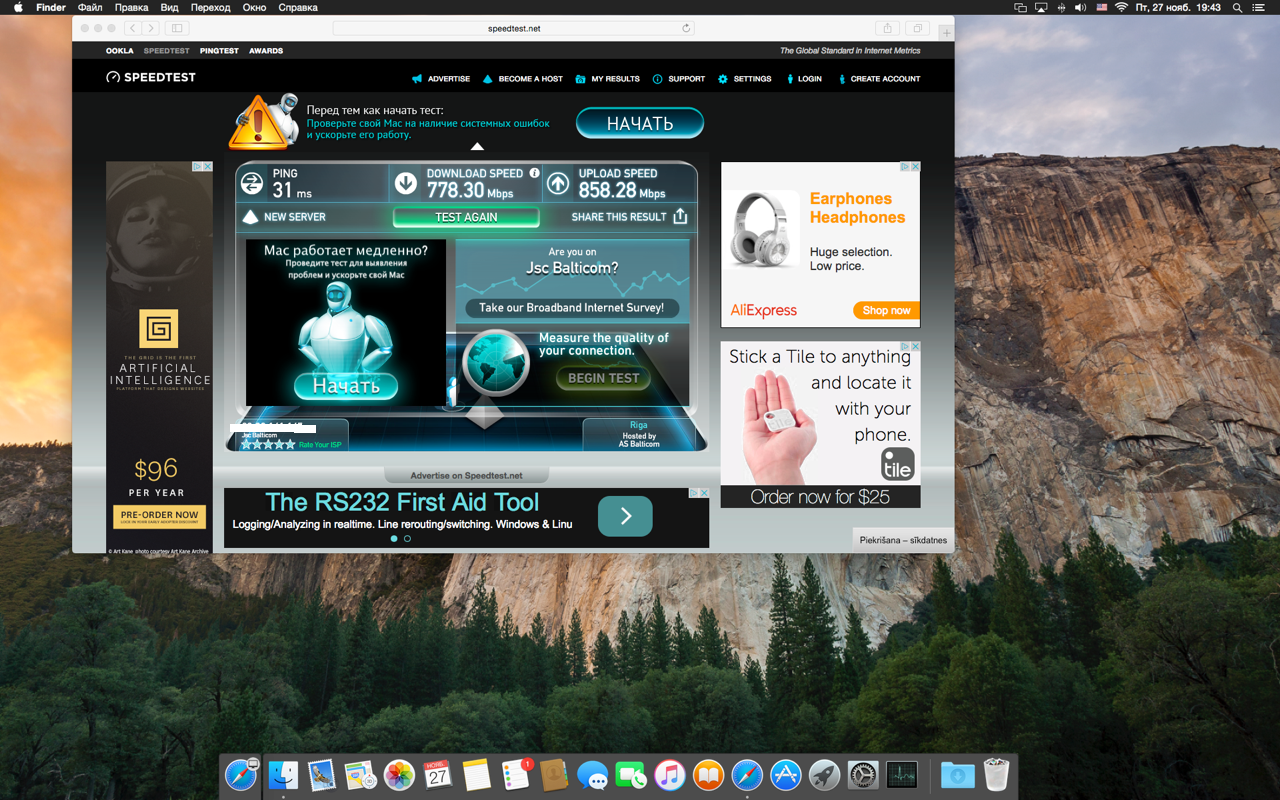1280x800 pixels.
Task: Open iTunes from the Dock
Action: (670, 775)
